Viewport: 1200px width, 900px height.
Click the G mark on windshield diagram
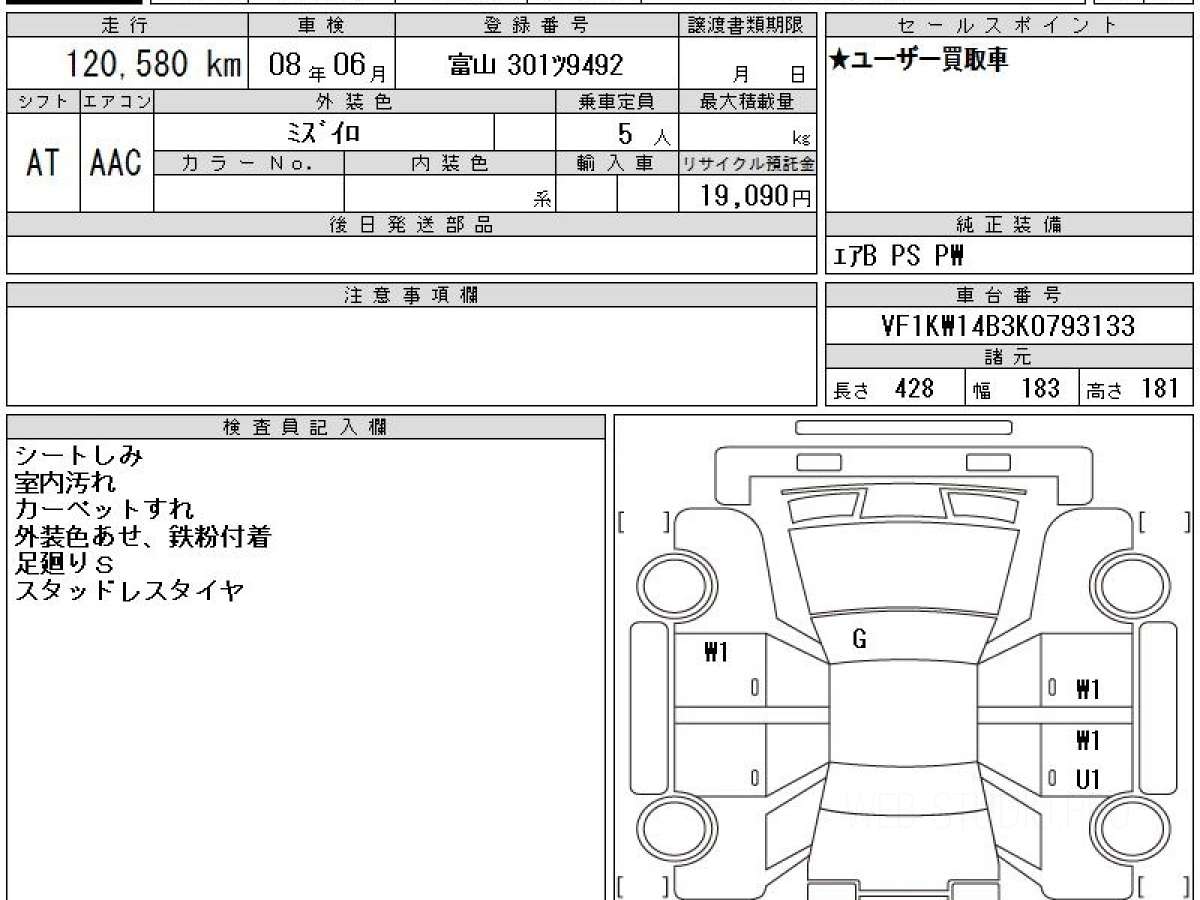coord(859,641)
